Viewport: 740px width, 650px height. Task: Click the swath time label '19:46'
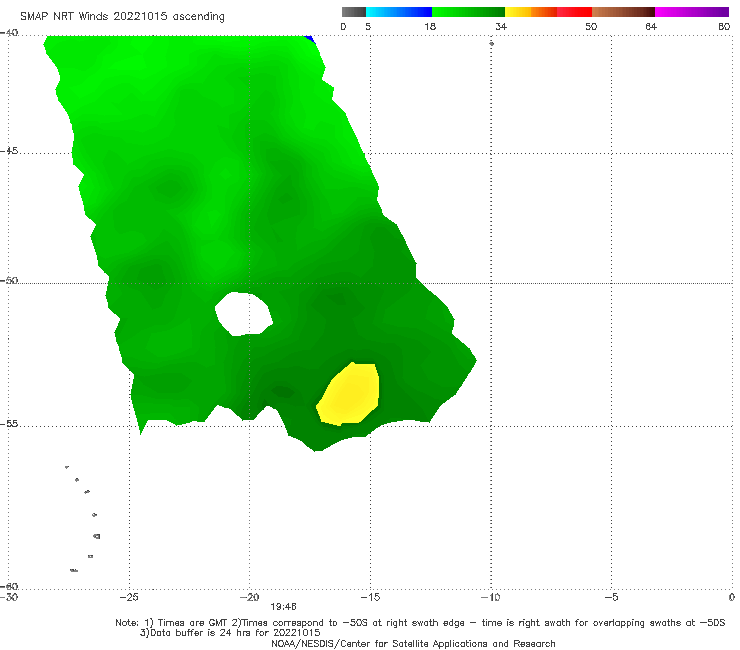click(283, 607)
